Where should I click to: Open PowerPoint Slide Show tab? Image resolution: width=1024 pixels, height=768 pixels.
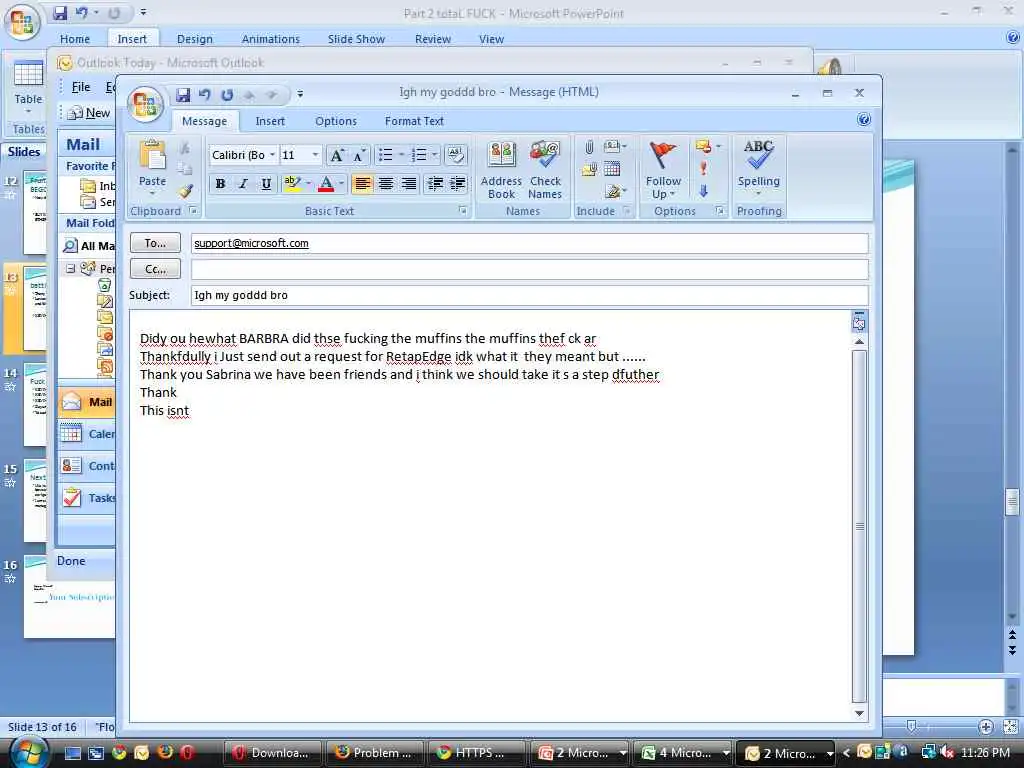[356, 39]
